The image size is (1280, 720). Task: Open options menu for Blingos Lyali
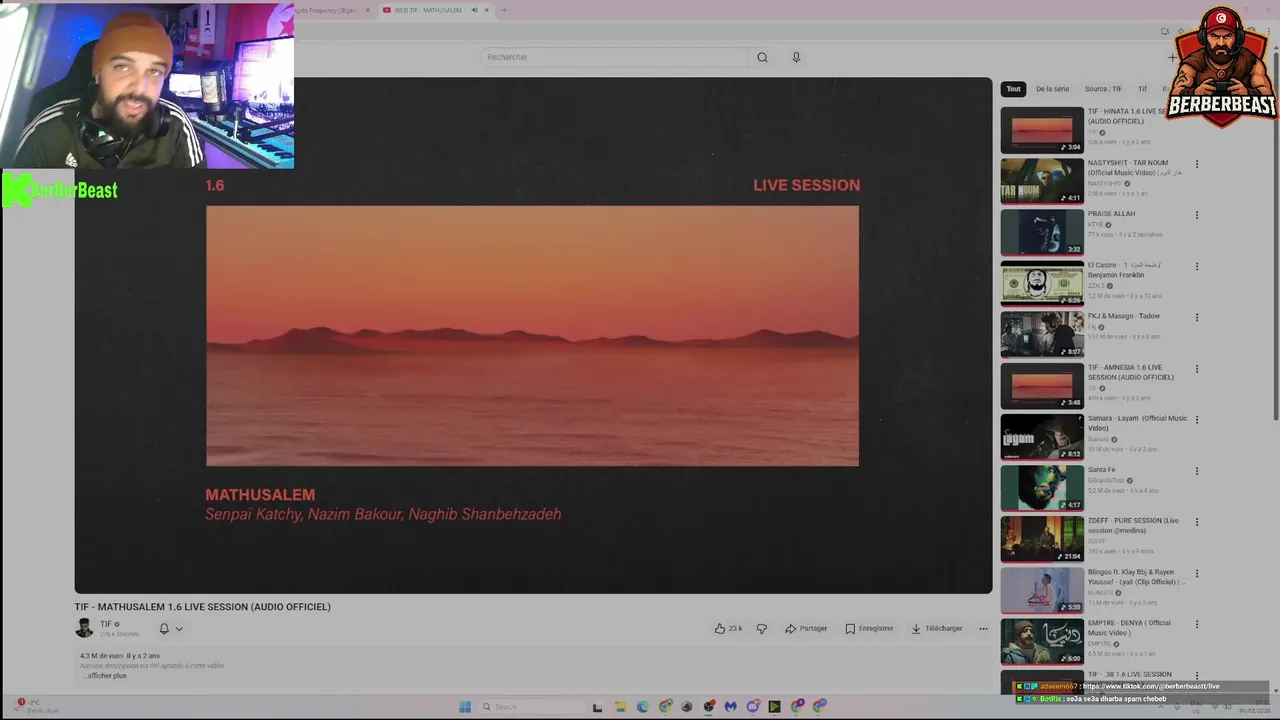[1196, 574]
